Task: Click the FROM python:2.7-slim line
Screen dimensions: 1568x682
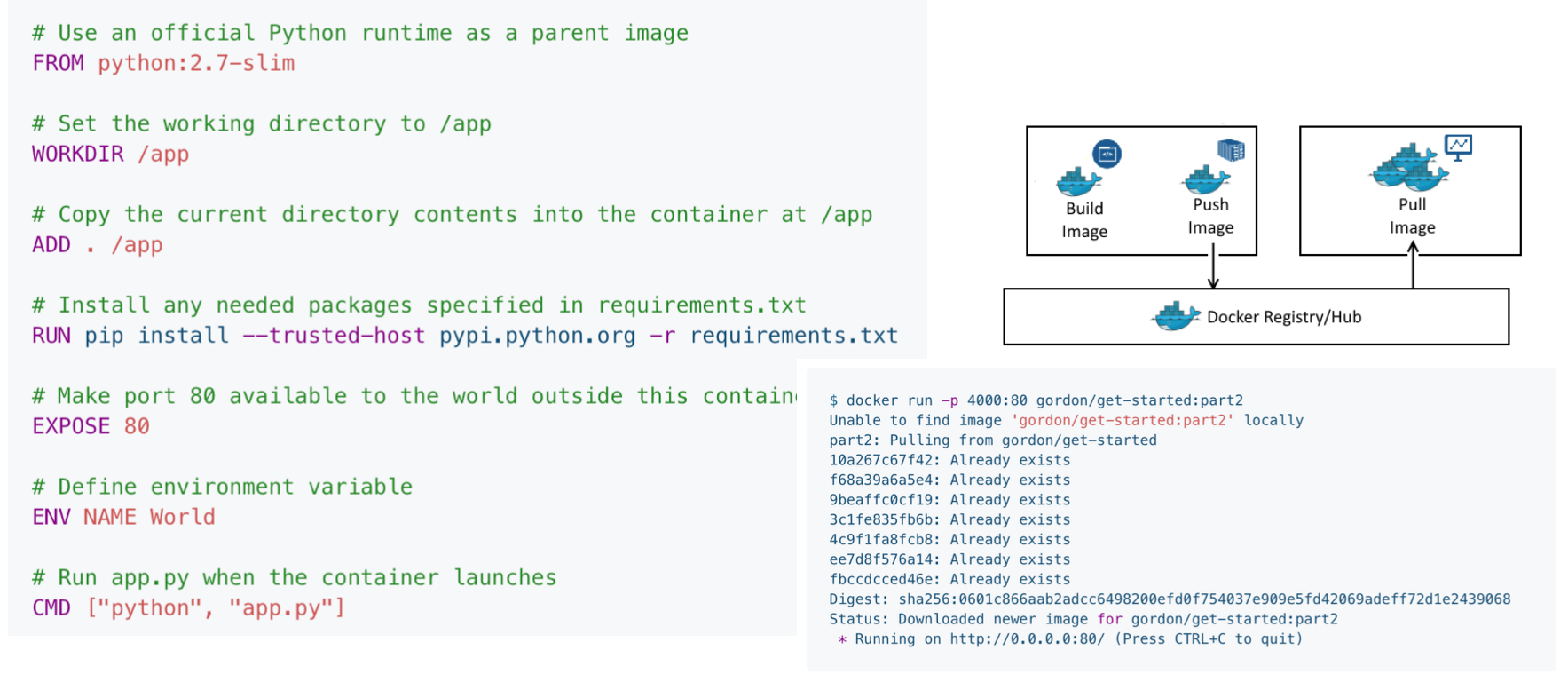Action: click(163, 64)
